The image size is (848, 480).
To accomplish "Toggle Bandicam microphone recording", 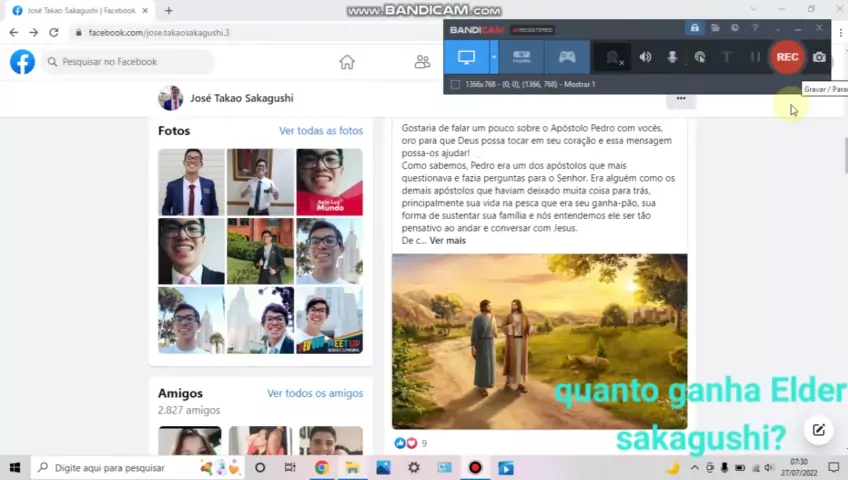I will (x=672, y=57).
